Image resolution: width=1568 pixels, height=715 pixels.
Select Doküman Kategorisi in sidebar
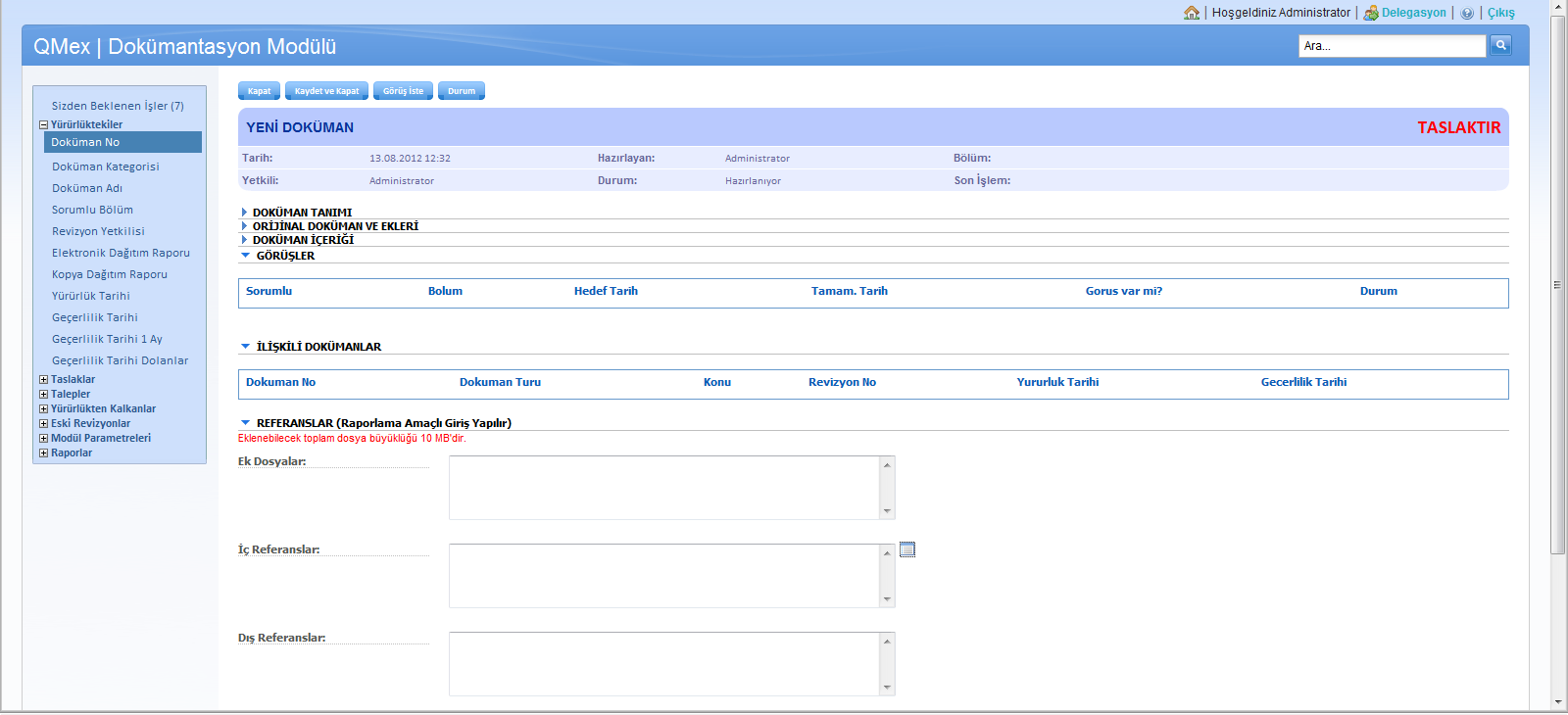(106, 167)
